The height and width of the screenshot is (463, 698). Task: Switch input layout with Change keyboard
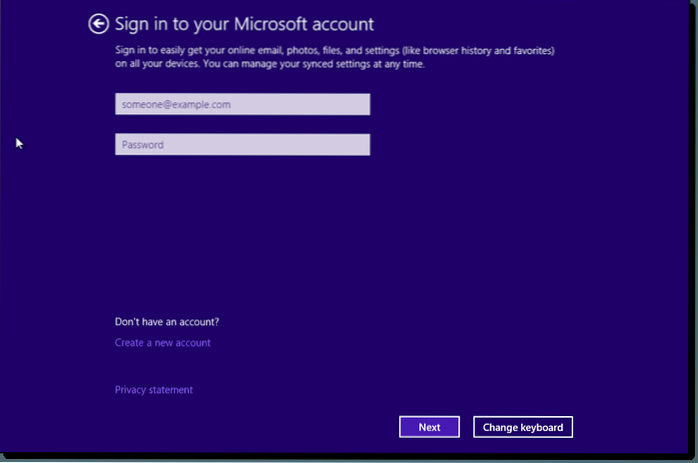pos(522,427)
